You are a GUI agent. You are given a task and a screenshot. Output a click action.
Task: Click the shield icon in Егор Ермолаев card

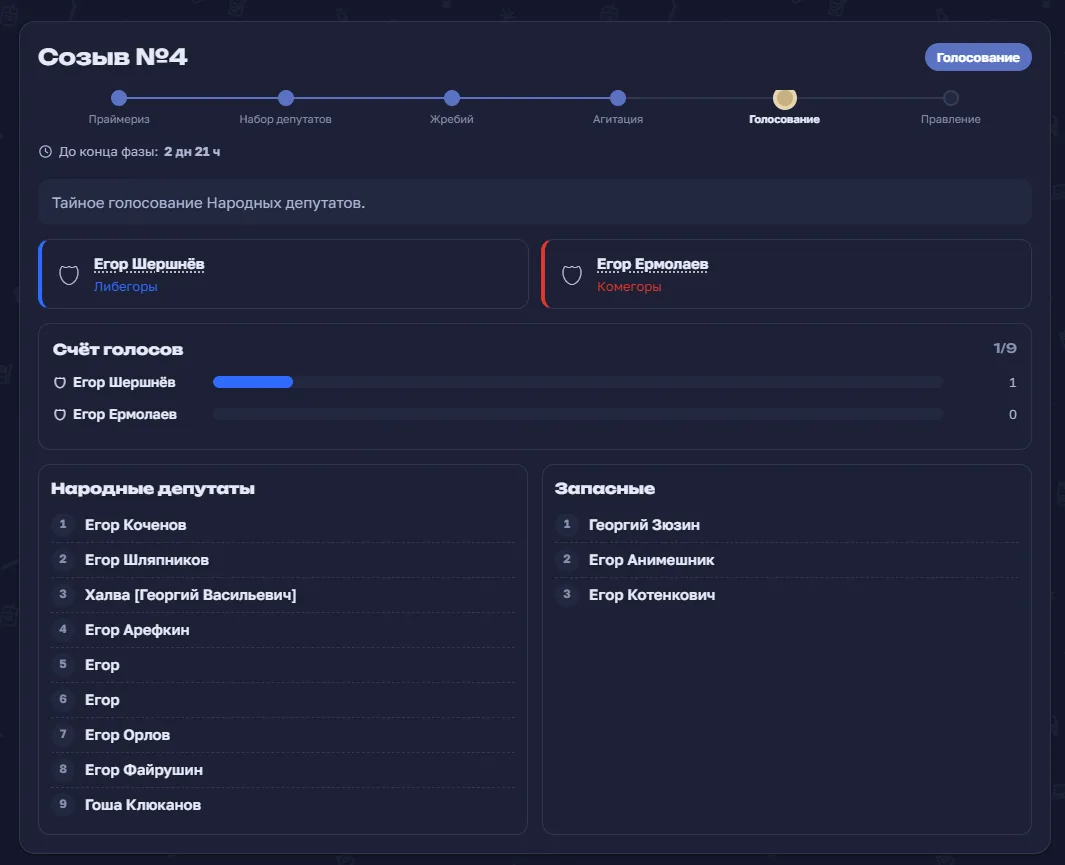572,275
